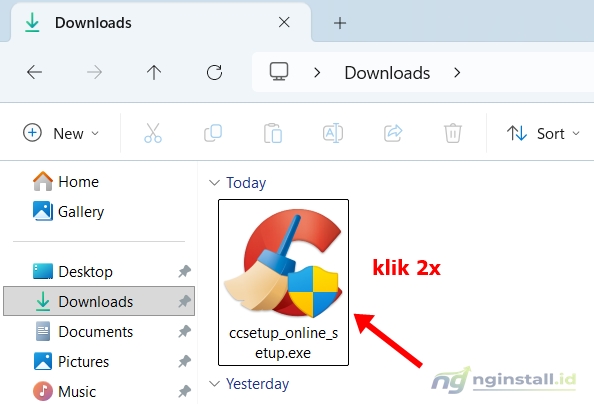Navigate up one folder level

tap(154, 72)
